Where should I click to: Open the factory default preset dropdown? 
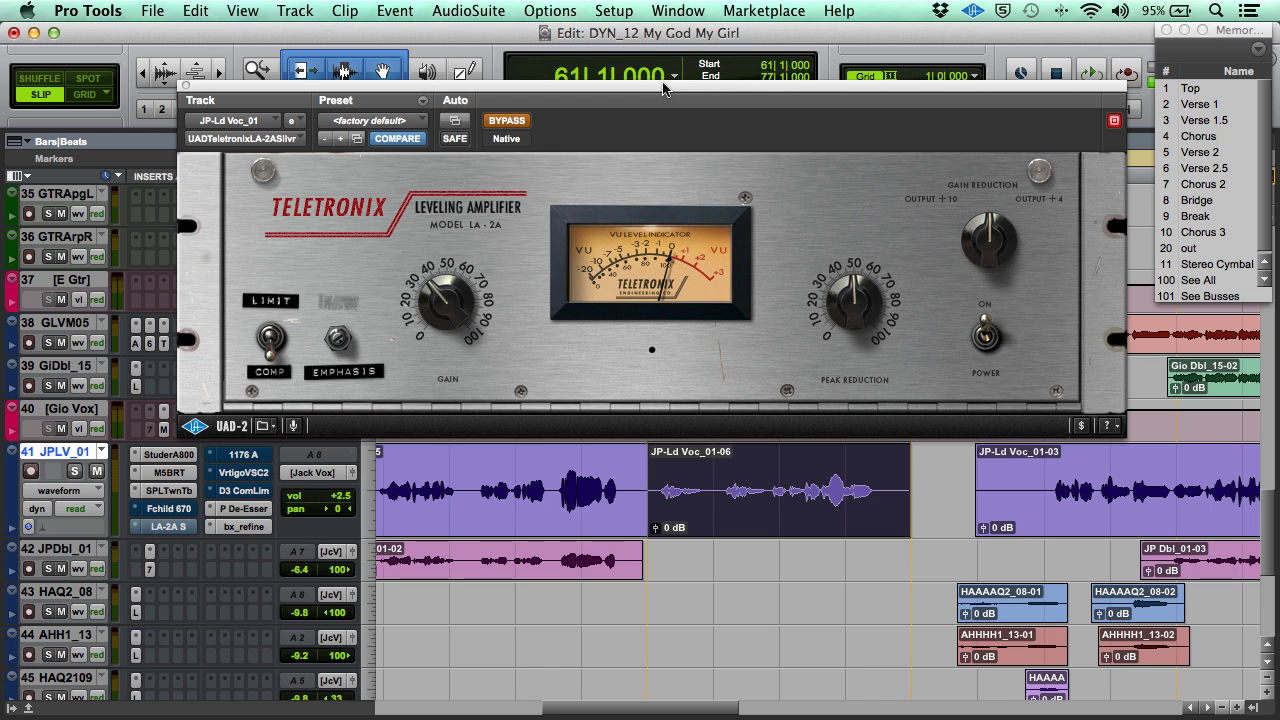click(x=373, y=120)
